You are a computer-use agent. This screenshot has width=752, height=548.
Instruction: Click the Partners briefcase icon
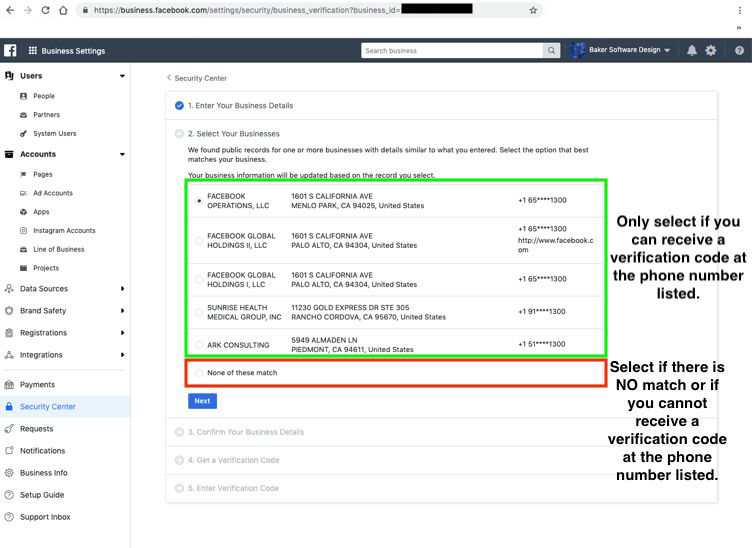pos(24,115)
